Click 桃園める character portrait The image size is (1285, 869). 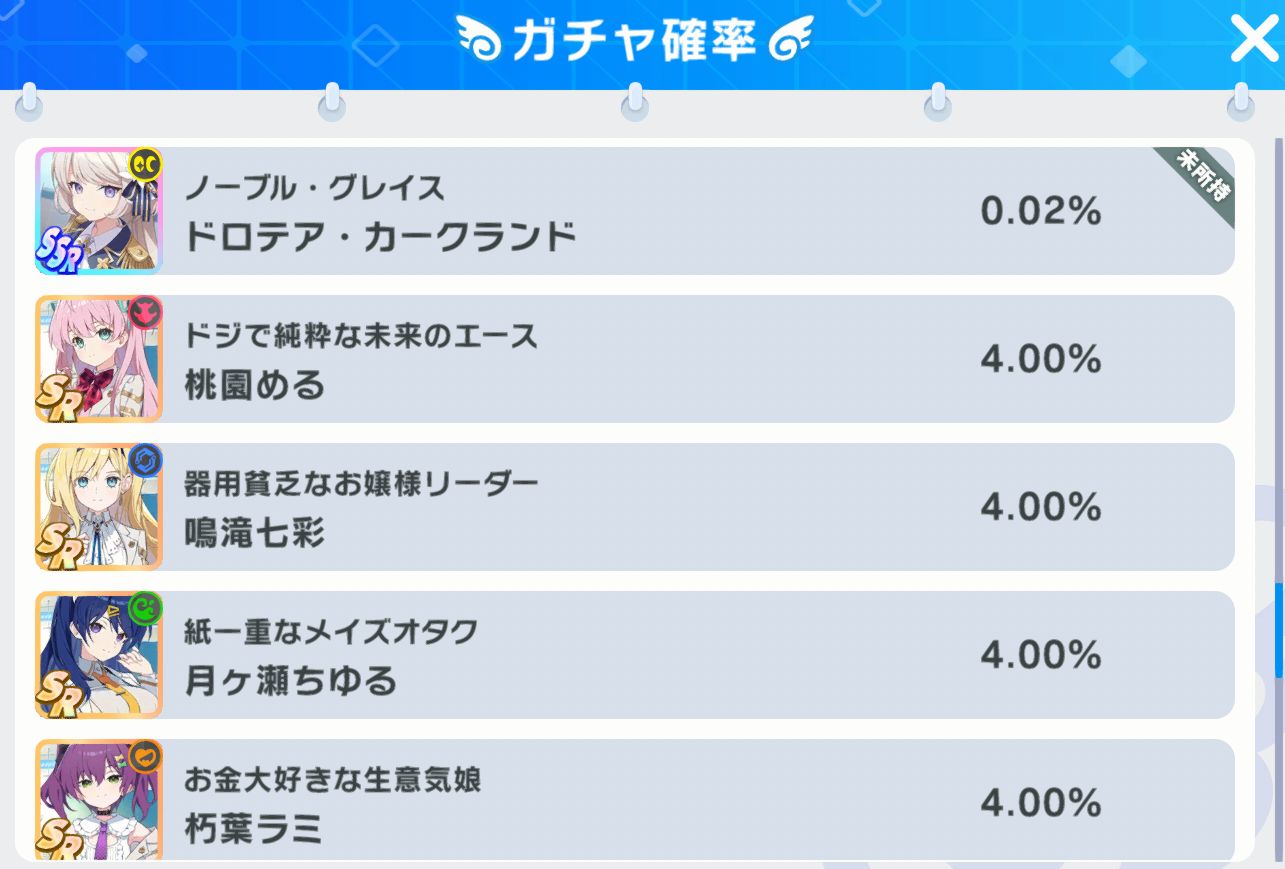tap(99, 359)
